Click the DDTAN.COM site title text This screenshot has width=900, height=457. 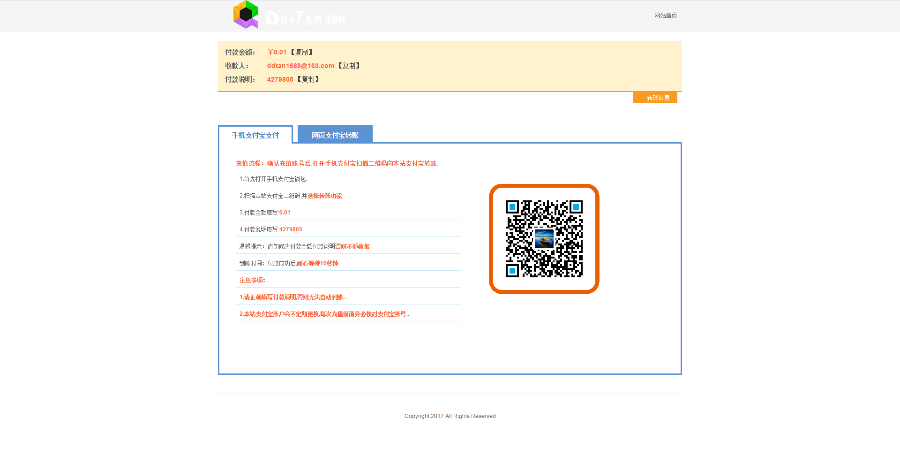pos(305,18)
